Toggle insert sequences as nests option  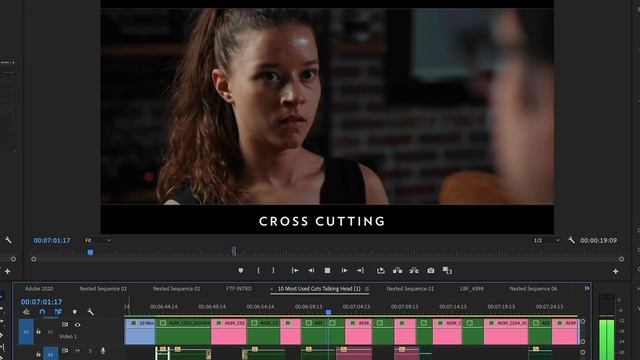(x=26, y=312)
